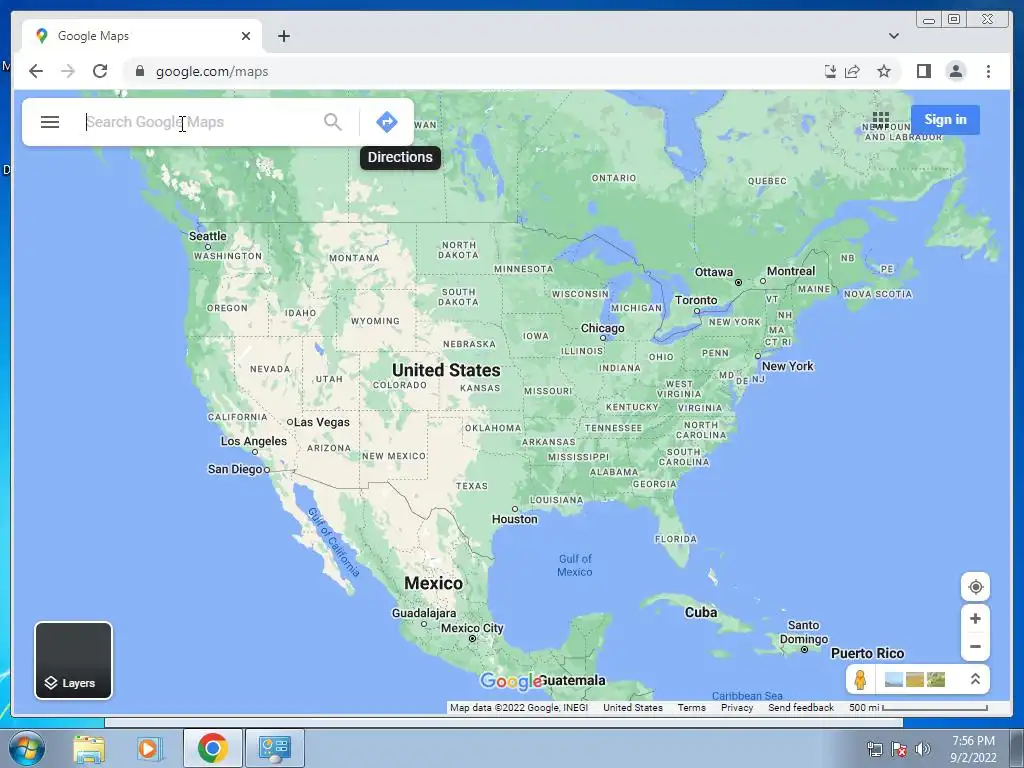Click the Seattle city label
Image resolution: width=1024 pixels, height=768 pixels.
(x=208, y=236)
